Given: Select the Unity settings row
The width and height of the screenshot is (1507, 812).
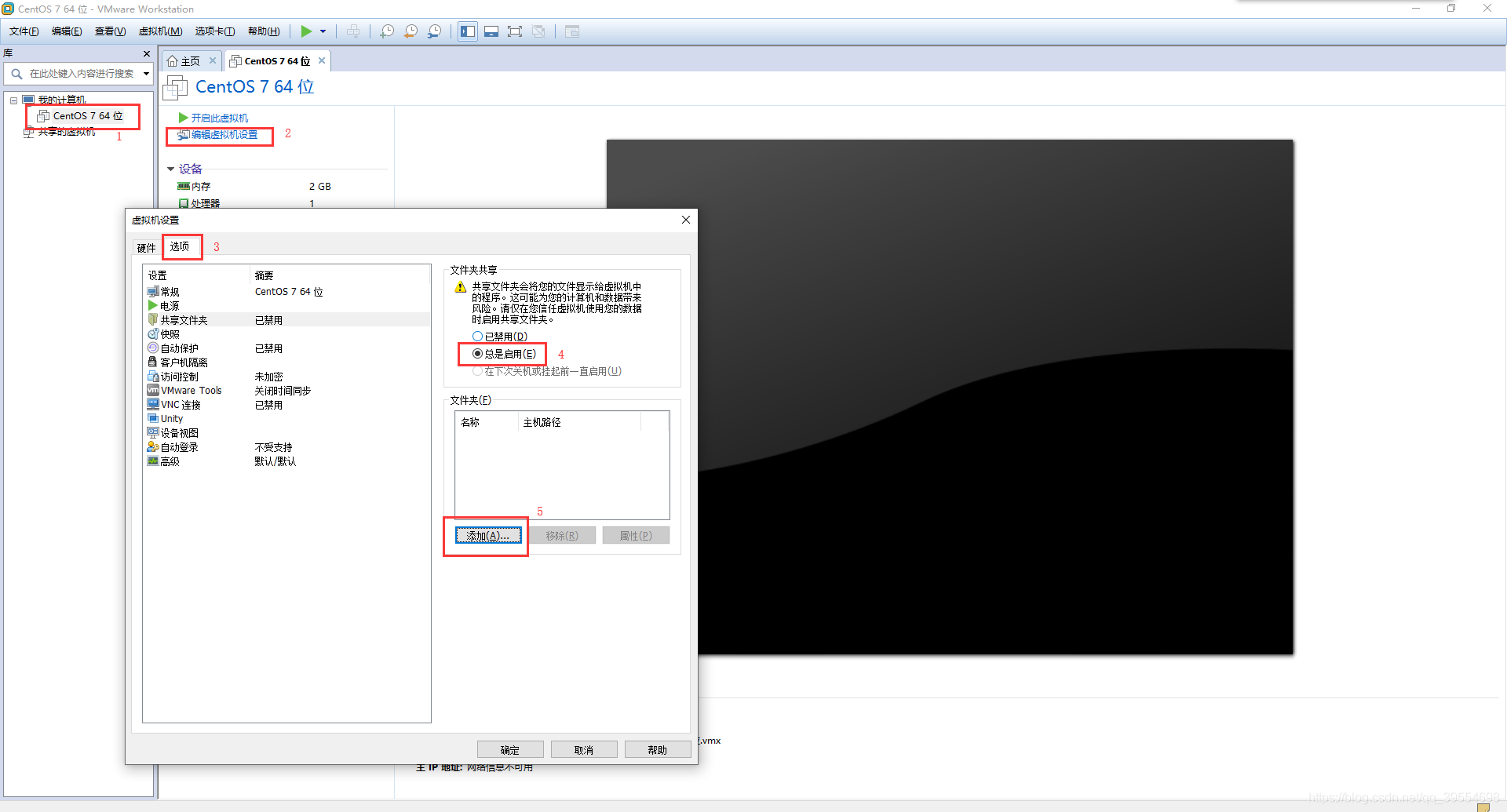Looking at the screenshot, I should click(286, 419).
